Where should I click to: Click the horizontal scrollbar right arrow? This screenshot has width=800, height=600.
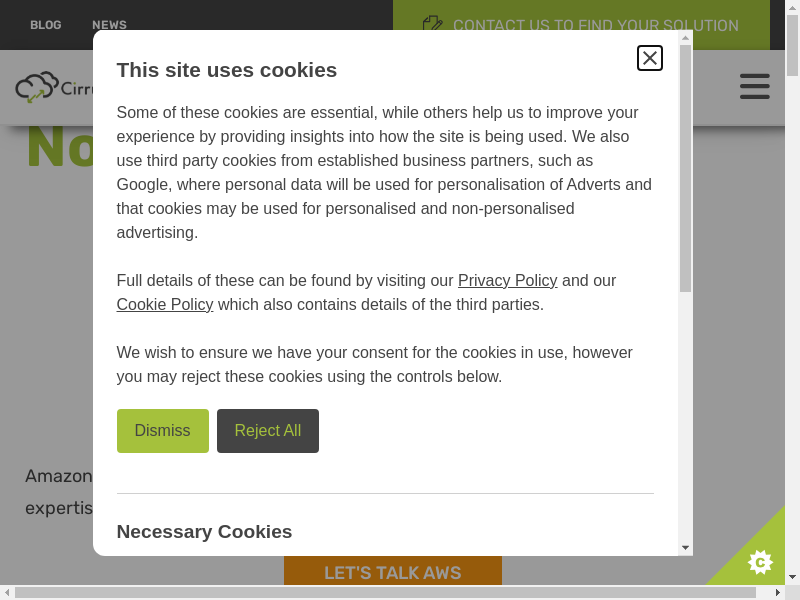(778, 593)
